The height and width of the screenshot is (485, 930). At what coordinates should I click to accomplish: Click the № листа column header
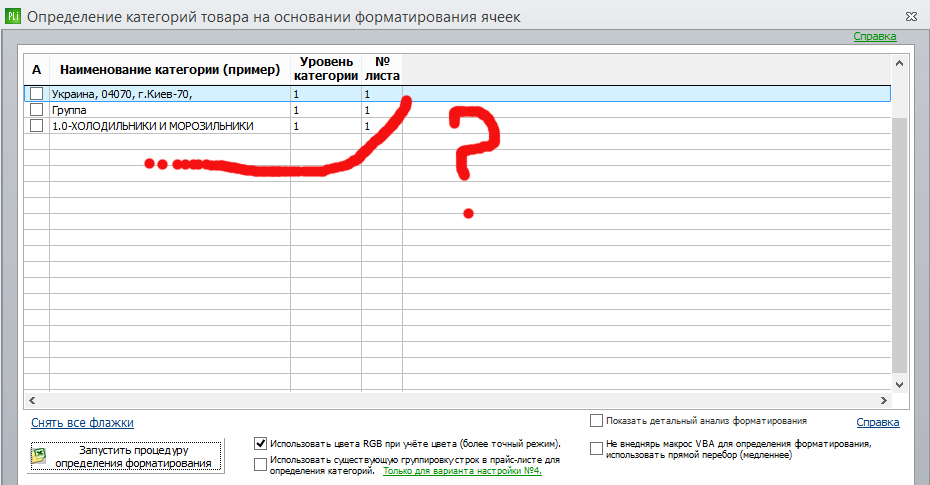[x=382, y=69]
